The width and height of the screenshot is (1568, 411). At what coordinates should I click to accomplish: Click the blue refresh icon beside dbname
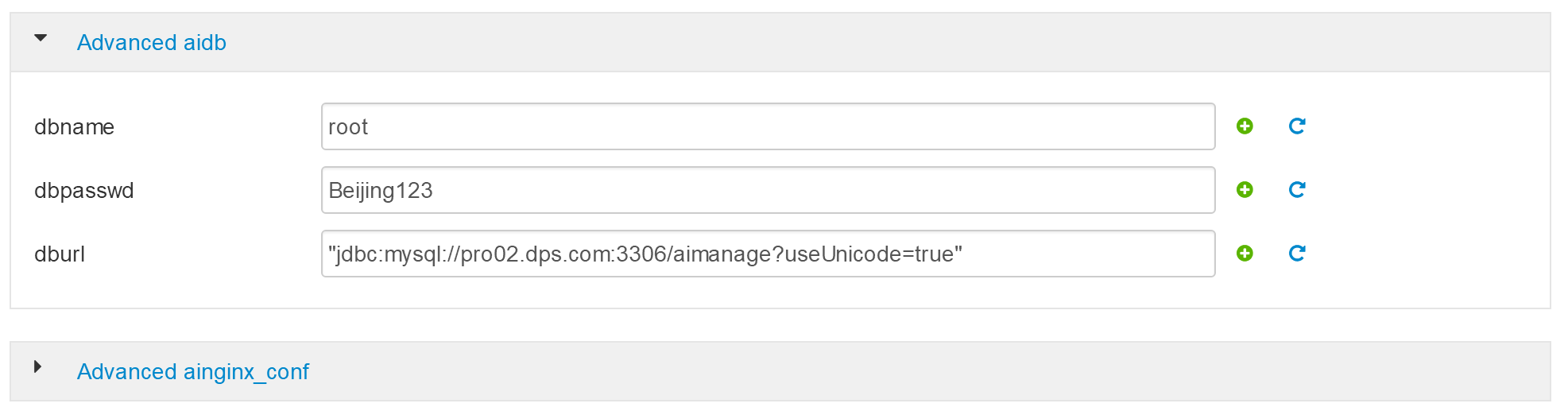tap(1297, 126)
